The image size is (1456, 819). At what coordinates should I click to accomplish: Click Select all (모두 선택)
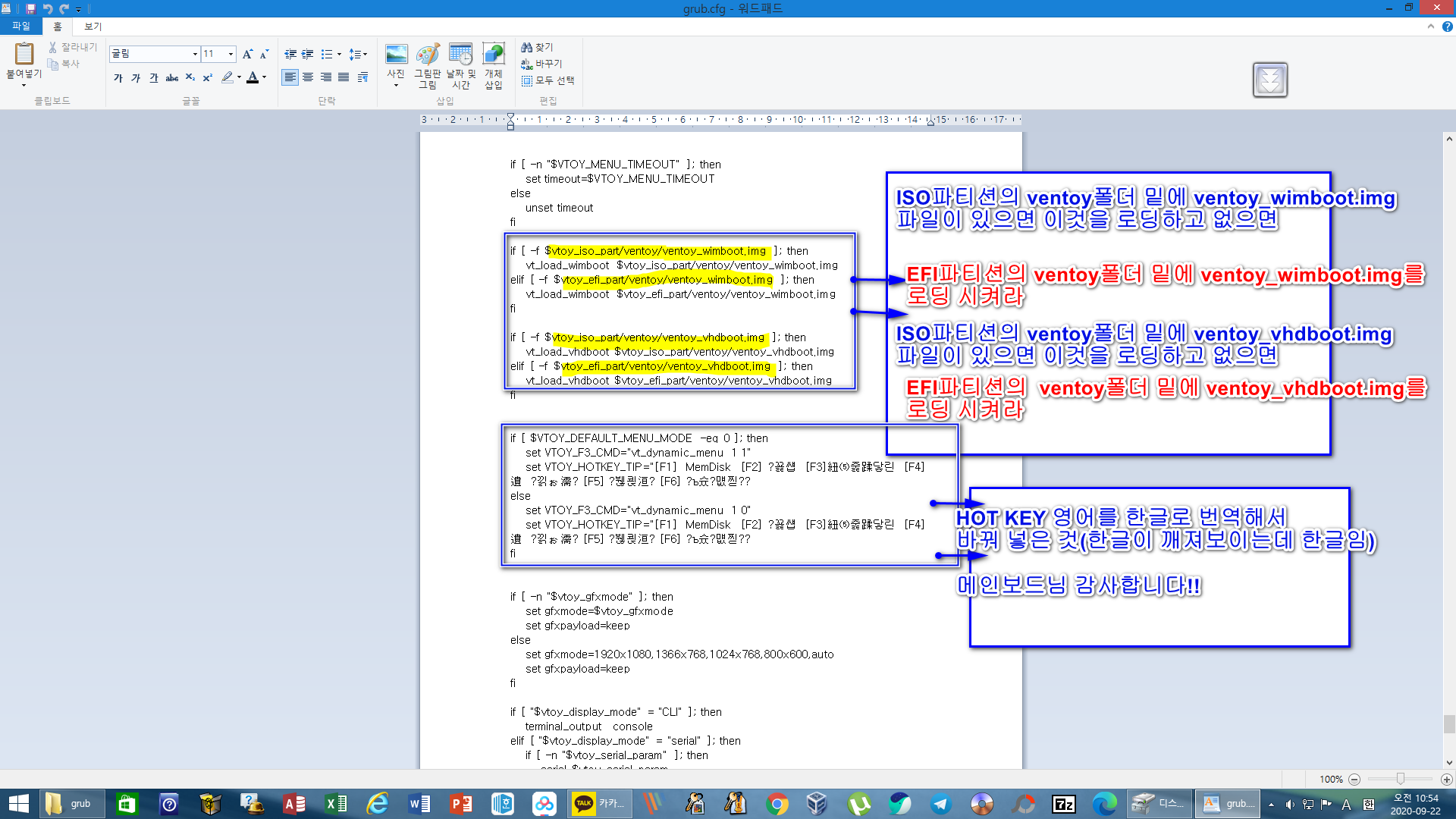click(548, 80)
